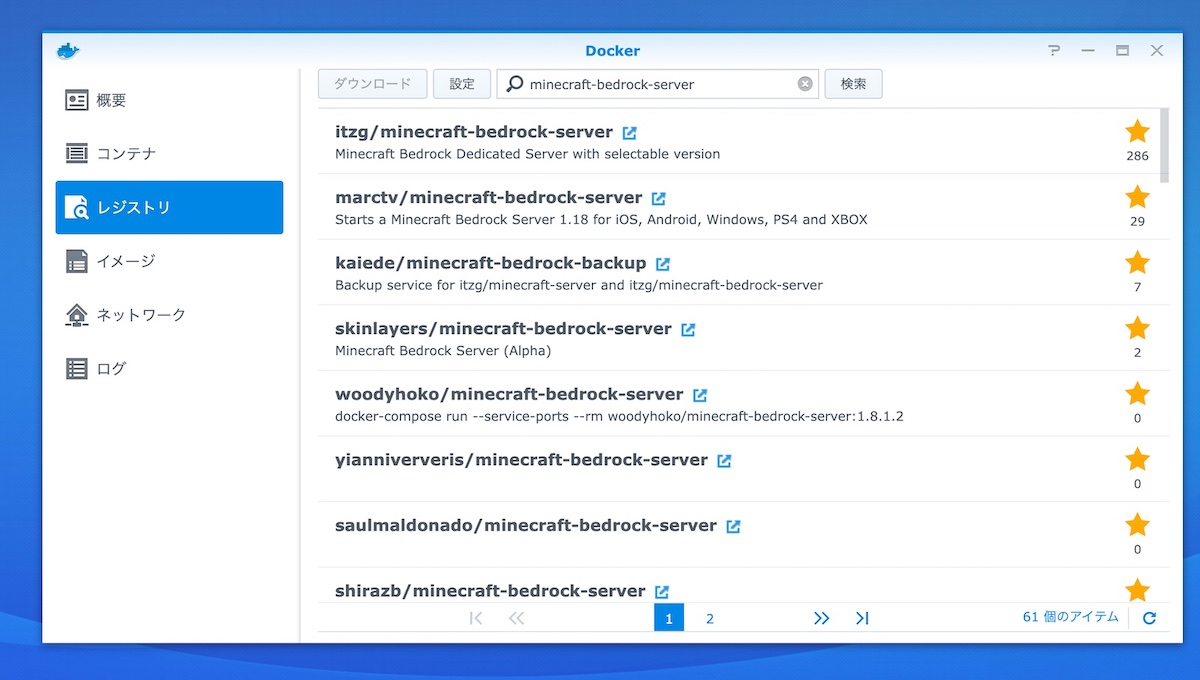Viewport: 1200px width, 680px height.
Task: Click the star icon for itzg image
Action: click(1137, 131)
